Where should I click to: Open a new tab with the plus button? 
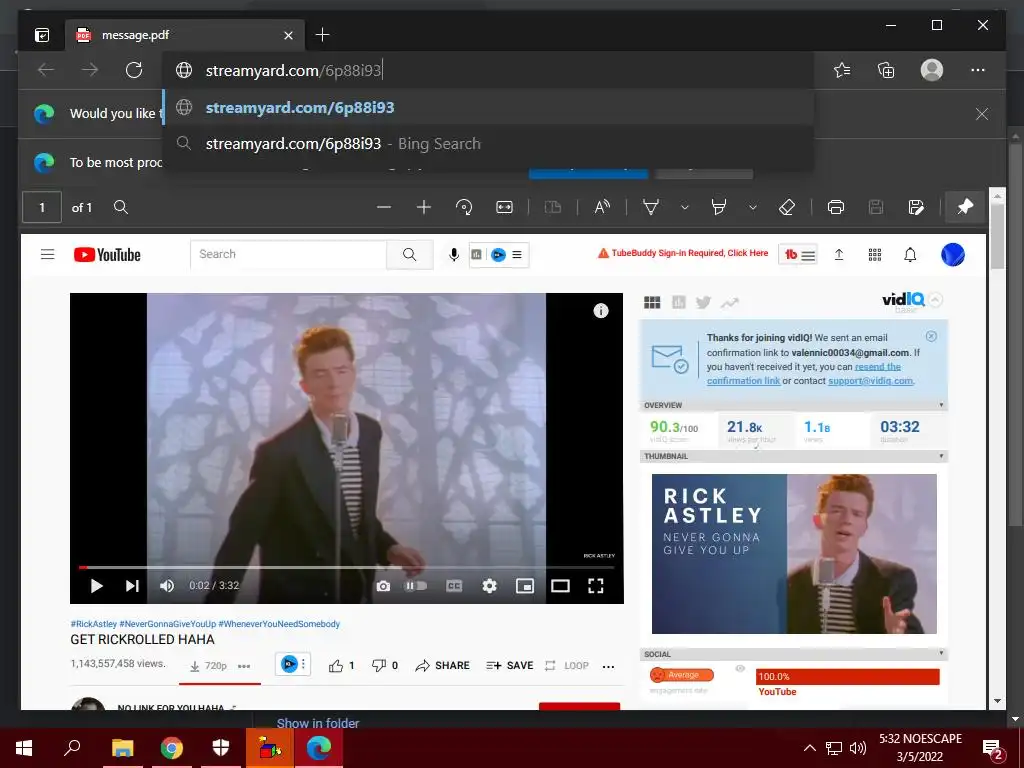point(322,35)
